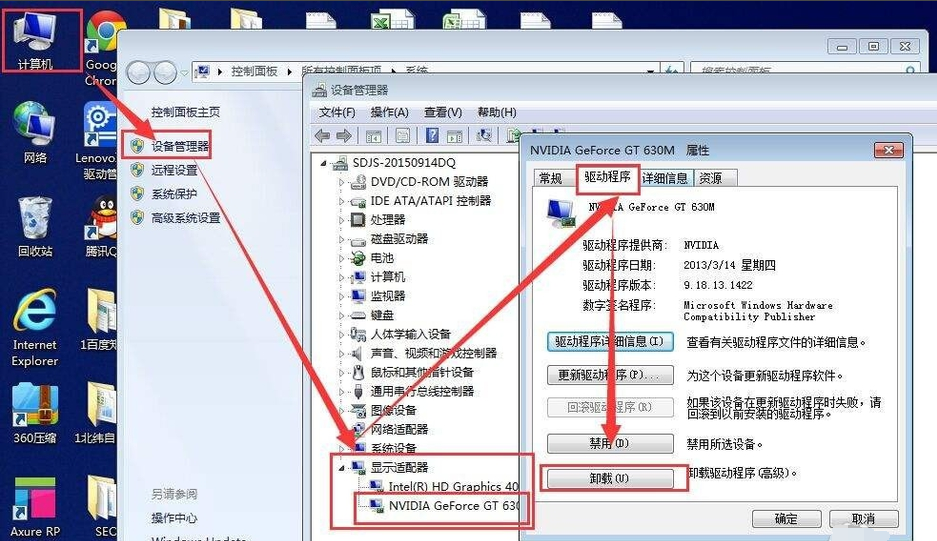Open the 360压缩 desktop shortcut
937x541 pixels.
(35, 415)
